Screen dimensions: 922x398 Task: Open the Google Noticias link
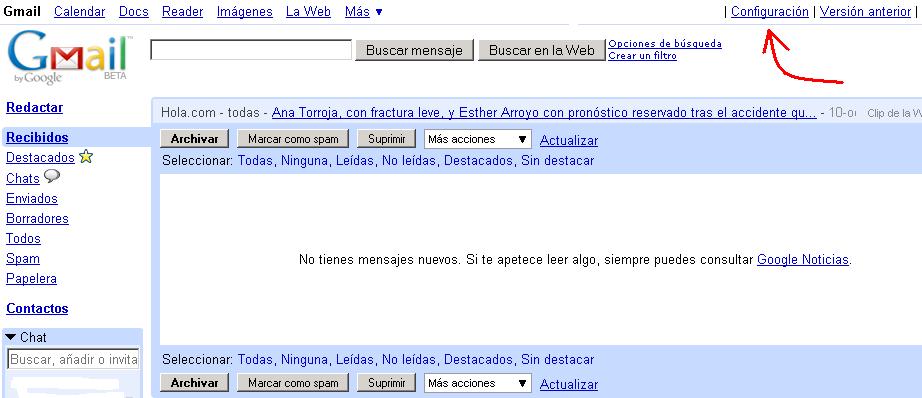click(803, 259)
